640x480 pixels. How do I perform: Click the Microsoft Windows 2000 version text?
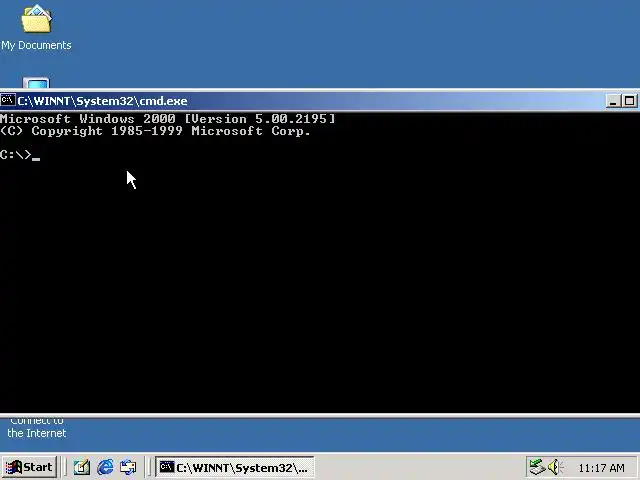167,119
